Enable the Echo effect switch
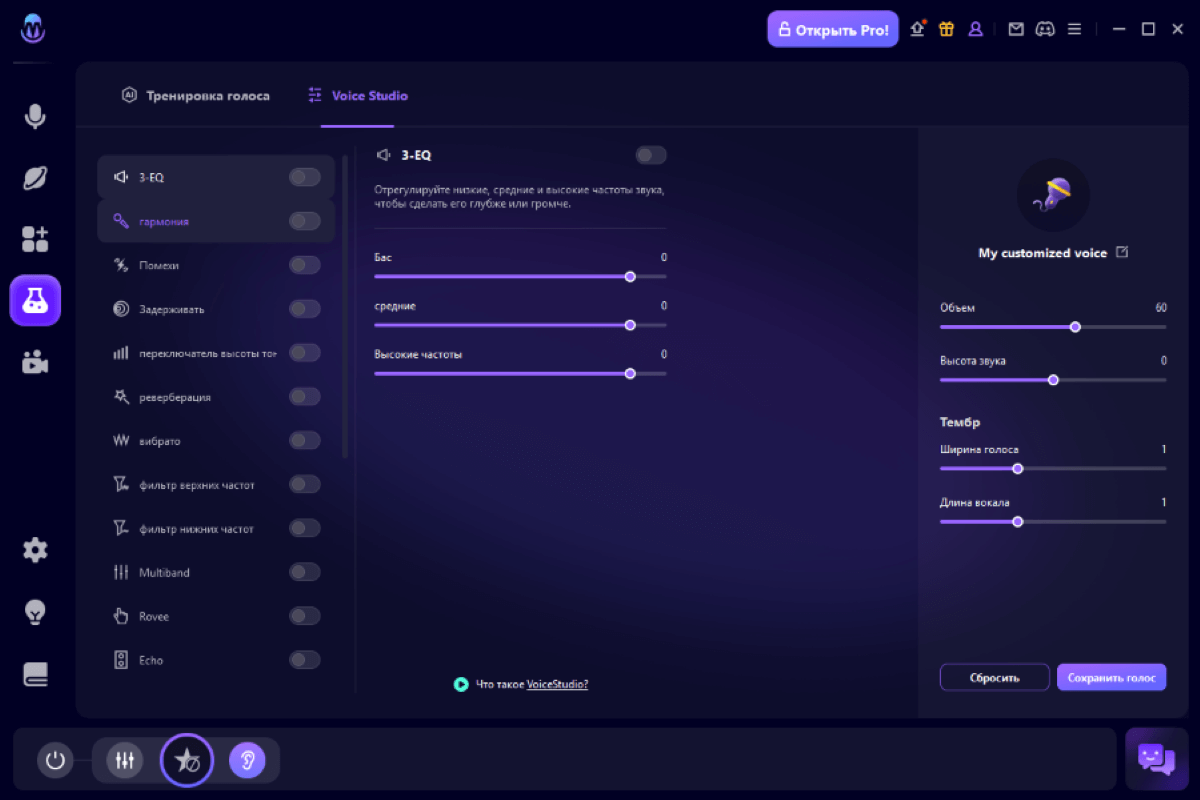Screen dimensions: 1200x800 [305, 659]
